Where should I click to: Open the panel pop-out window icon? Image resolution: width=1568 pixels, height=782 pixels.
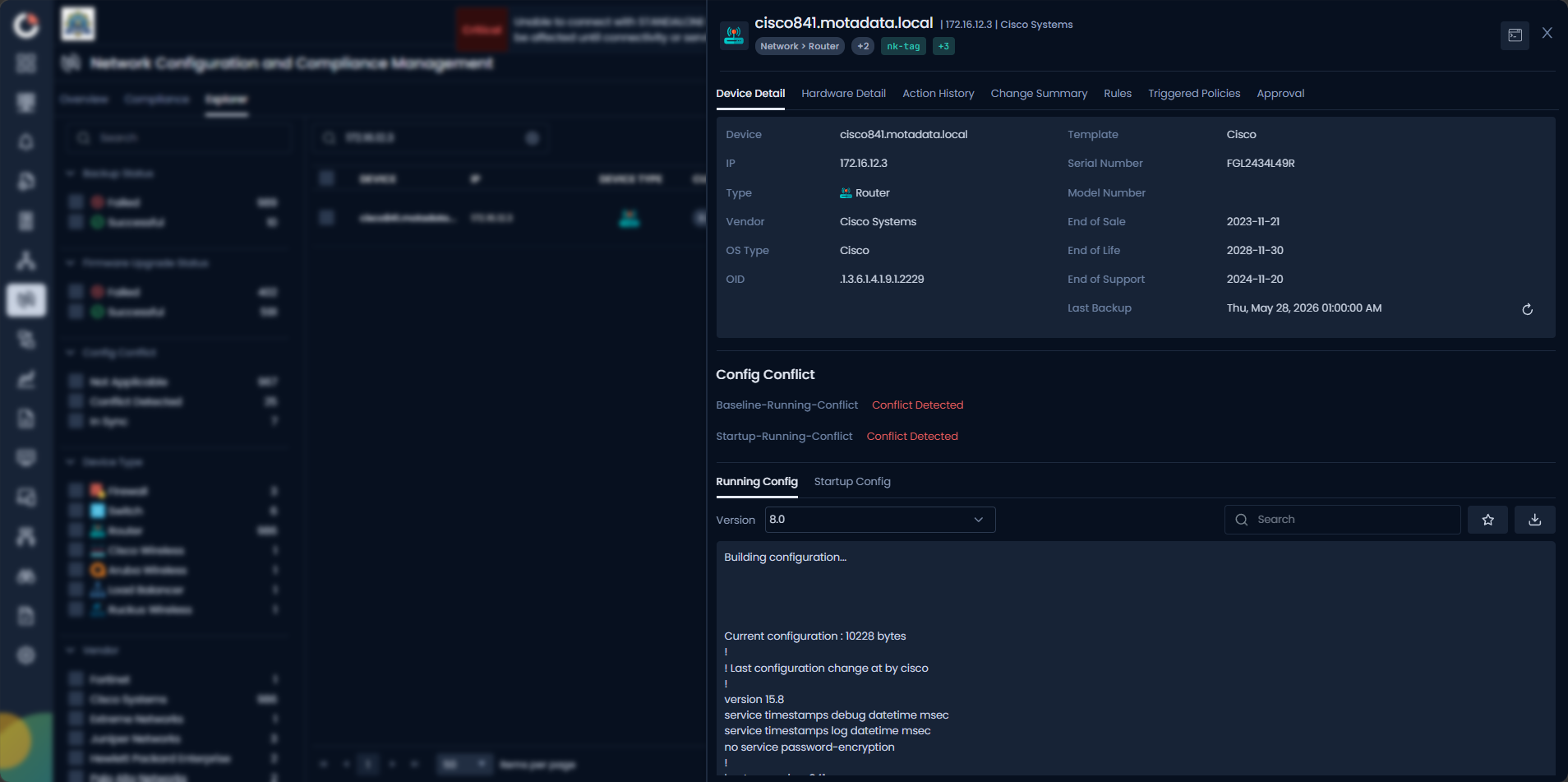(x=1515, y=35)
